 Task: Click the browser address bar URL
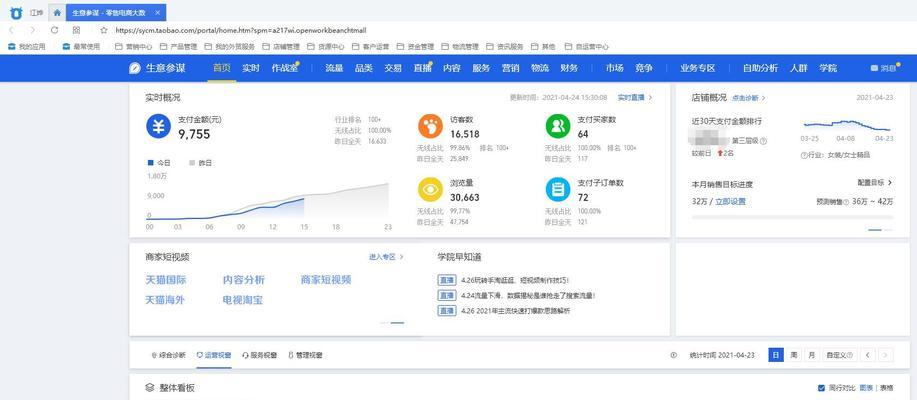coord(241,30)
